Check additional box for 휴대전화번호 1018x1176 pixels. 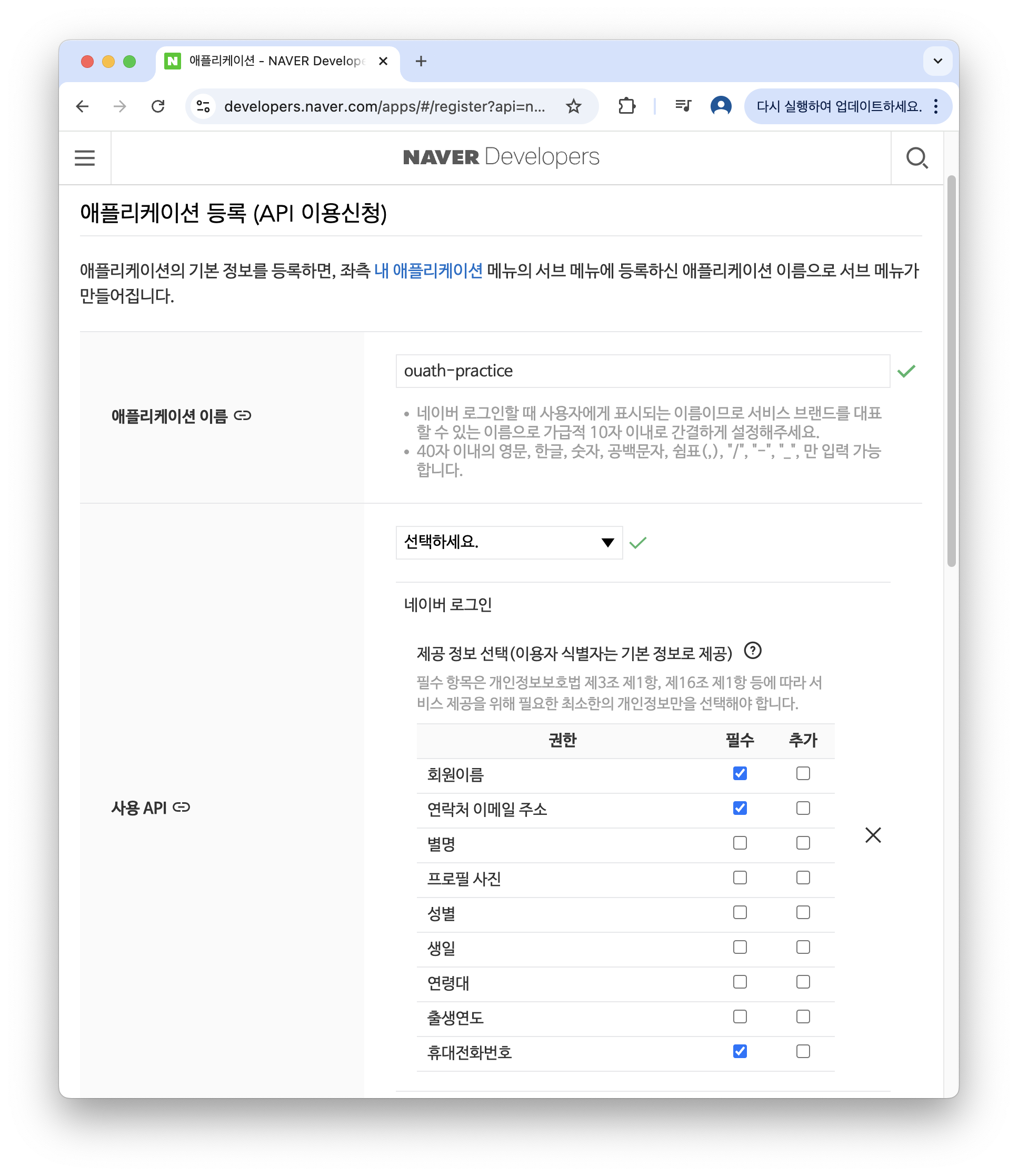click(803, 1052)
